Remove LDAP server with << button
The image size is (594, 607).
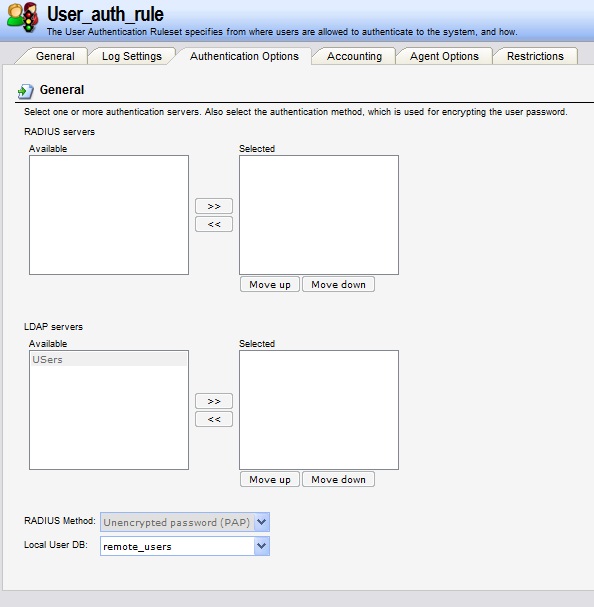click(x=214, y=419)
